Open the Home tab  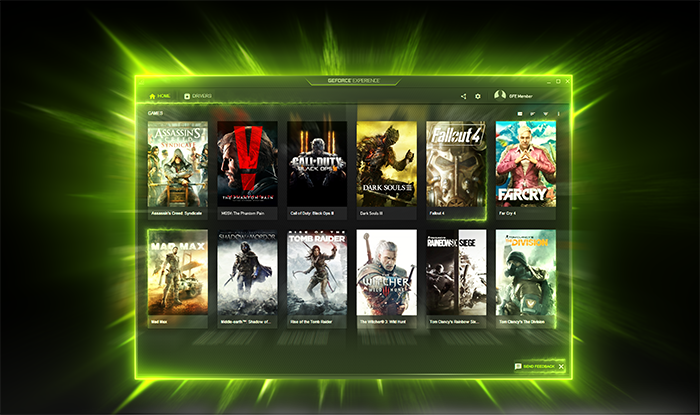tap(160, 96)
